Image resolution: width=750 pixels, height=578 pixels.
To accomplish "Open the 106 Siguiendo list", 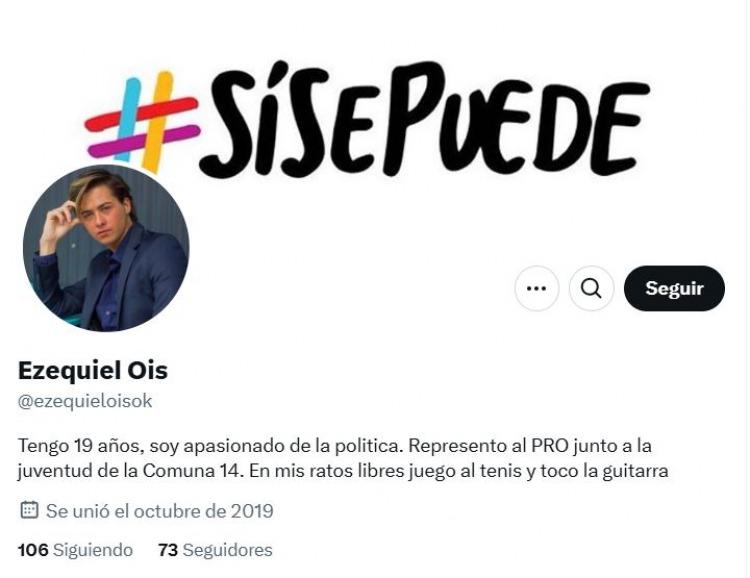I will click(76, 550).
